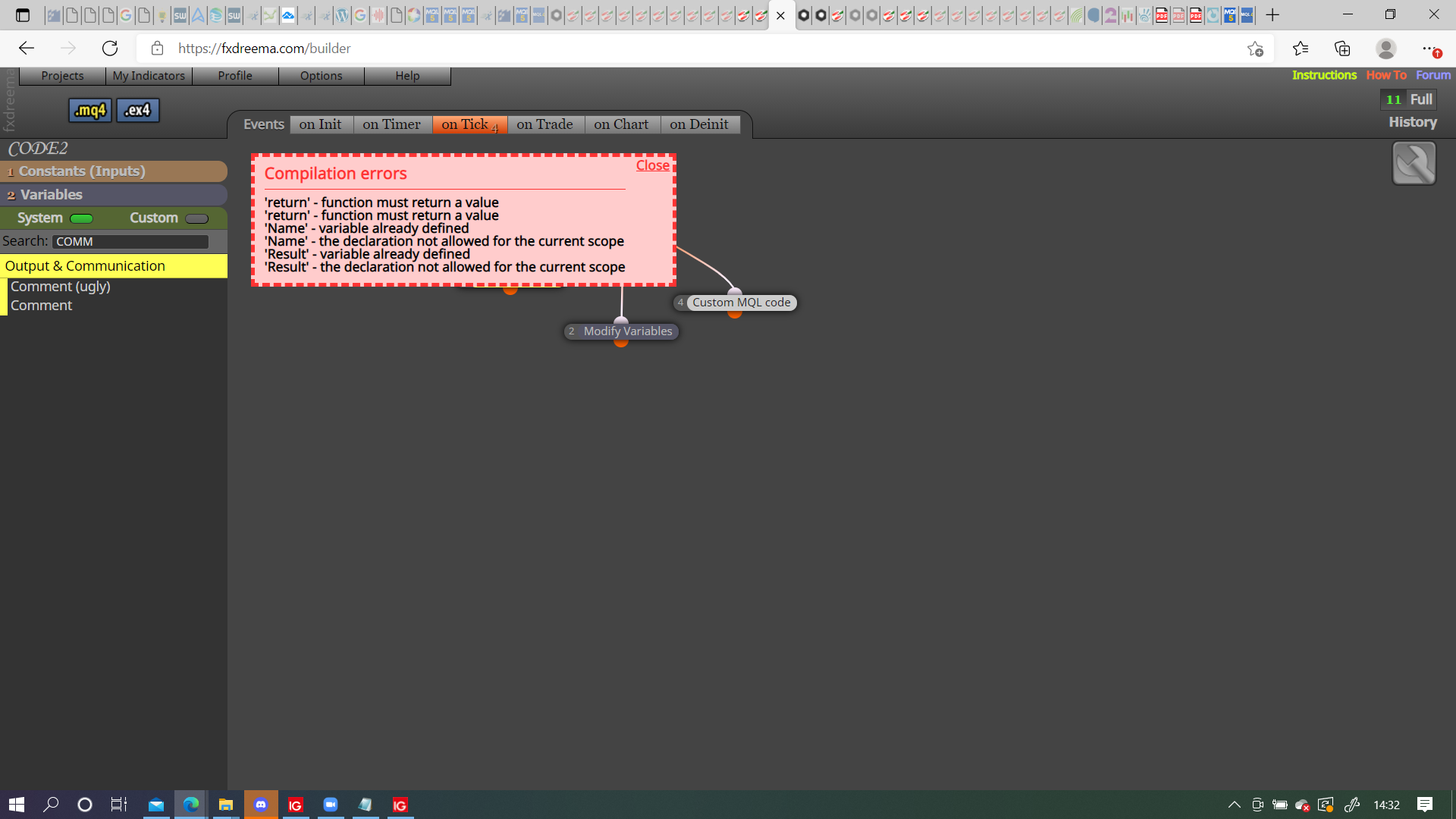Expand the Variables section
This screenshot has height=819, width=1456.
tap(113, 195)
